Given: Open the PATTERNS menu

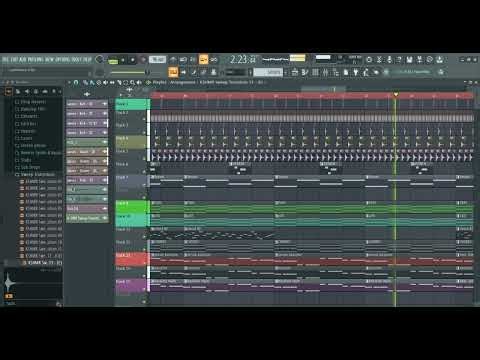Looking at the screenshot, I should tap(36, 60).
